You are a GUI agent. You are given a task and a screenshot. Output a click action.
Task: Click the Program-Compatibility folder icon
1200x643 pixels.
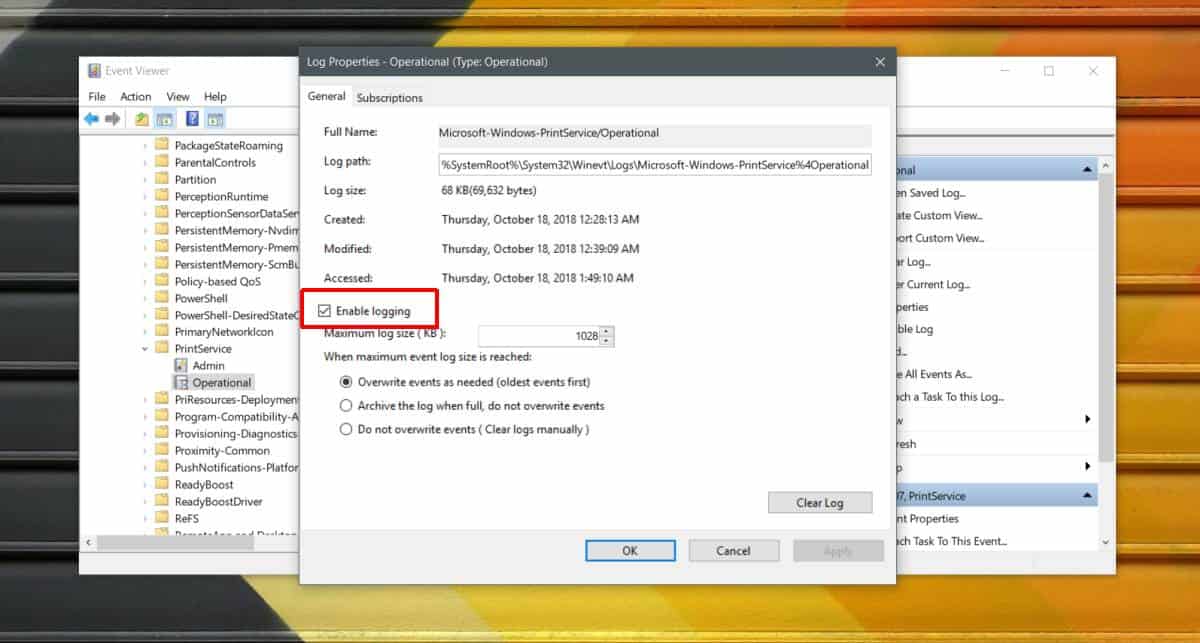coord(162,417)
